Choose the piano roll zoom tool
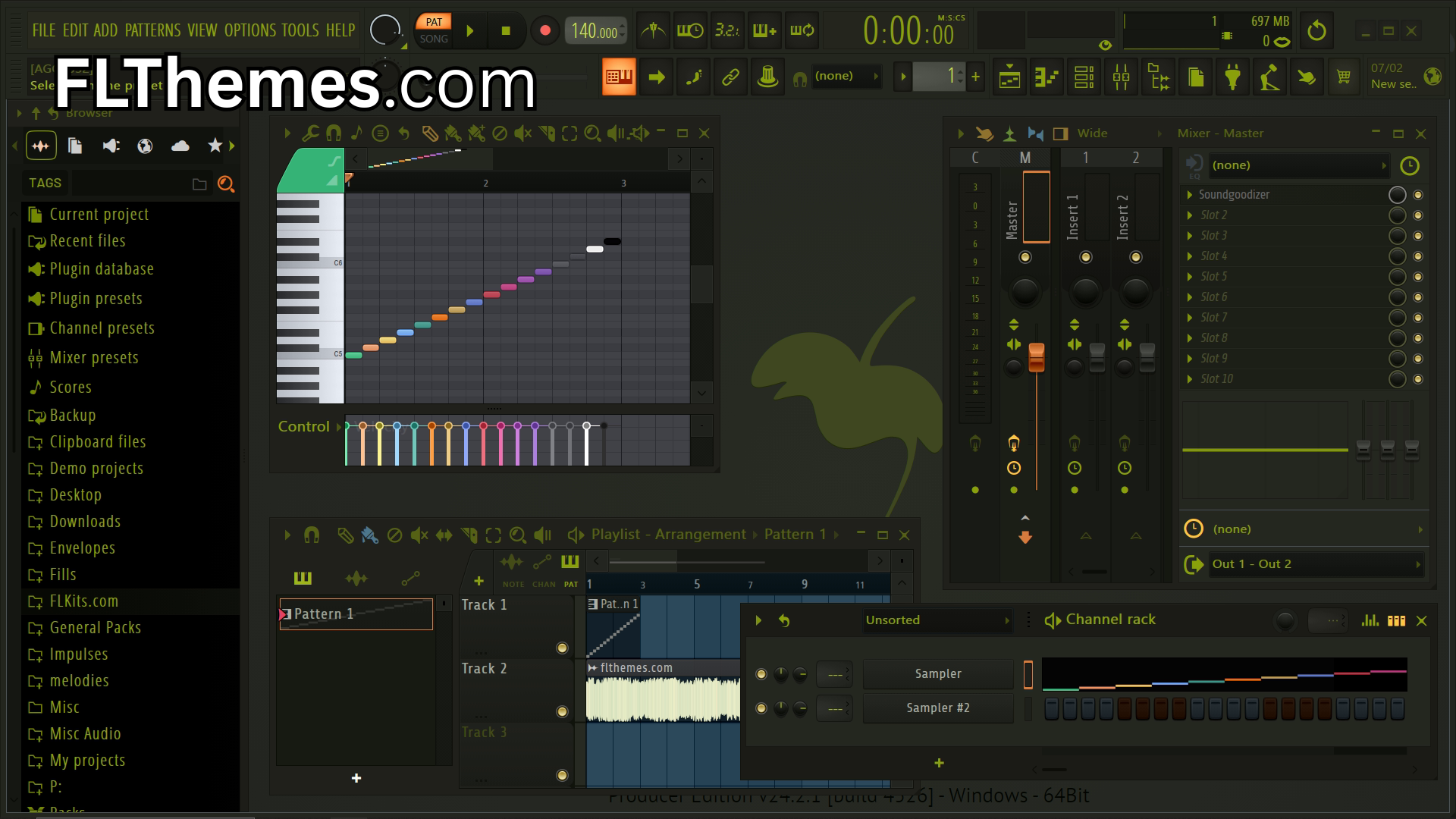1456x819 pixels. coord(593,133)
